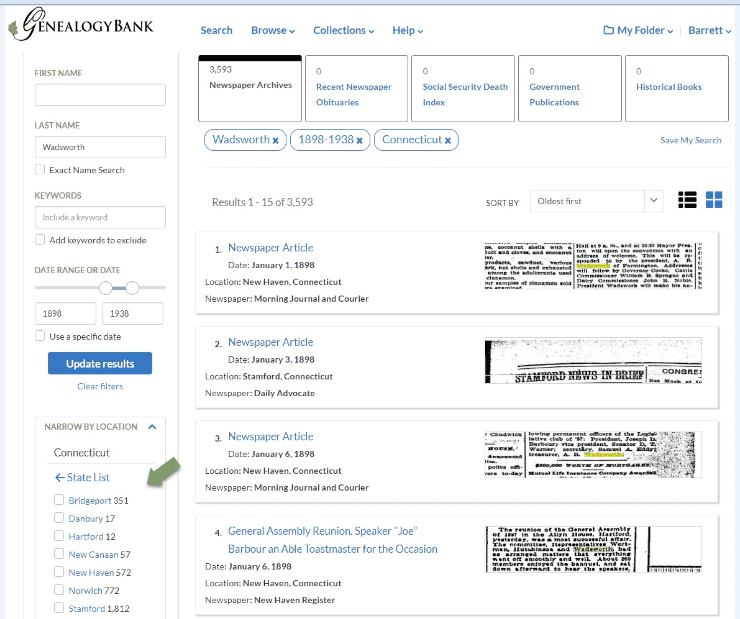Open Newspaper Article dated January 1, 1898

tap(270, 248)
